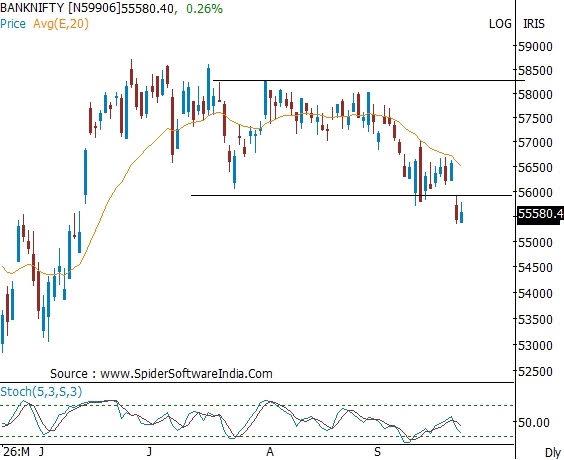This screenshot has width=564, height=460.
Task: Click the 52500 price axis label
Action: click(x=535, y=372)
